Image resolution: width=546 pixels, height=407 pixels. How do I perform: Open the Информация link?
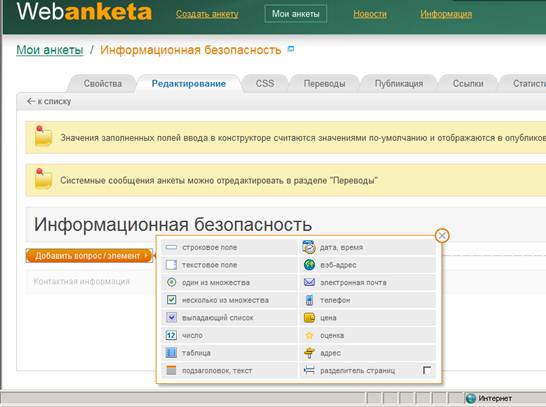point(446,14)
